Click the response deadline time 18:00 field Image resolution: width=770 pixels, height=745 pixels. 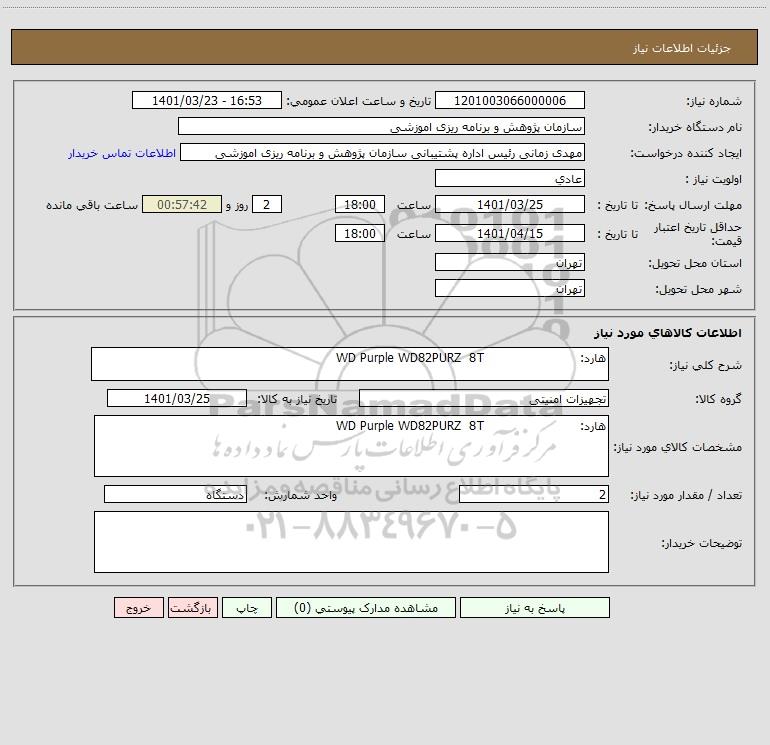tap(359, 204)
